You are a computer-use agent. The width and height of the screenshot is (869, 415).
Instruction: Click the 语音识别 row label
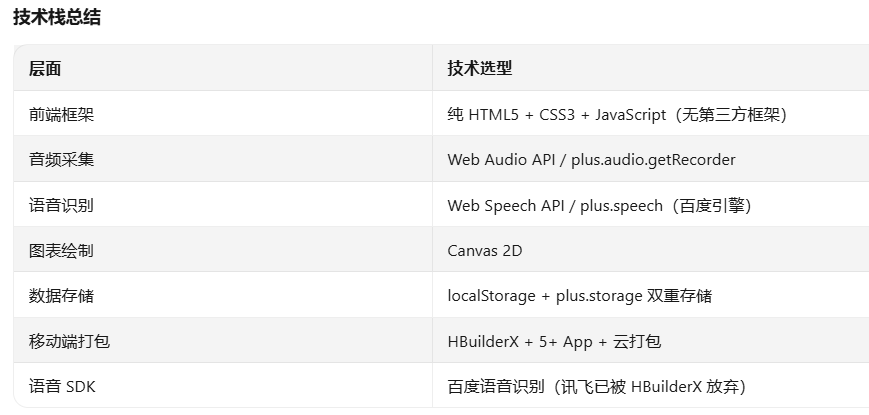click(x=62, y=206)
